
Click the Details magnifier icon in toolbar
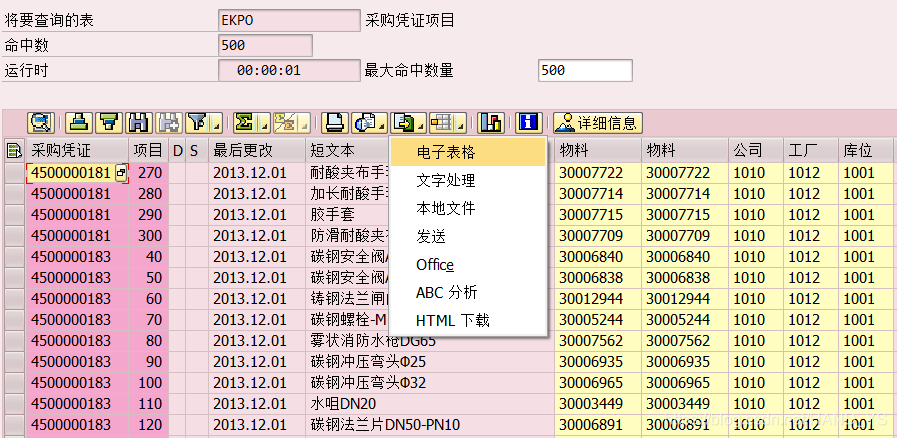point(41,122)
